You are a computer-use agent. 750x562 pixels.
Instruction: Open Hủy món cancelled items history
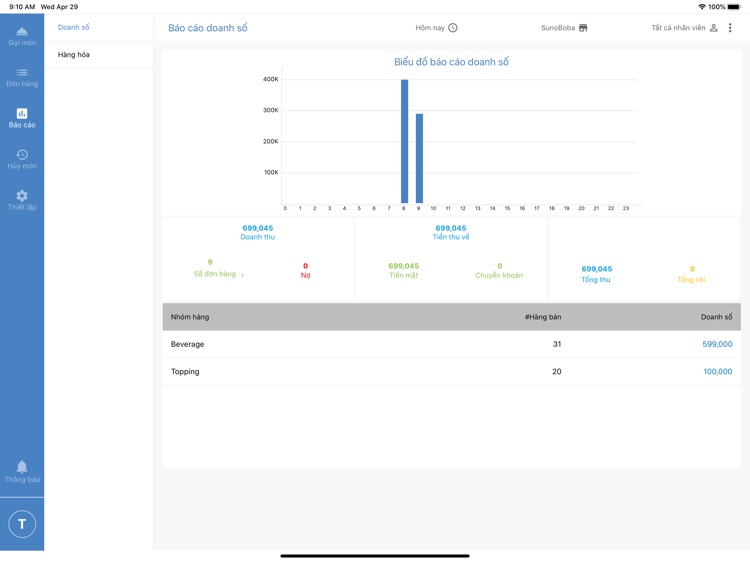click(22, 159)
